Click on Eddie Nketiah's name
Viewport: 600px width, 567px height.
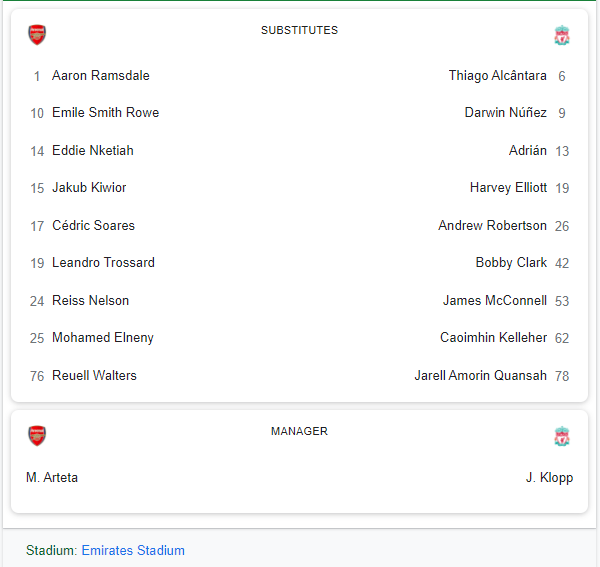click(x=92, y=151)
